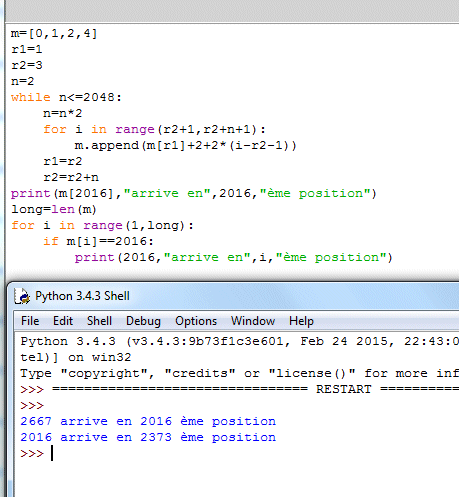Viewport: 459px width, 497px height.
Task: Click the 'r2=r2+n' code line
Action: [71, 177]
